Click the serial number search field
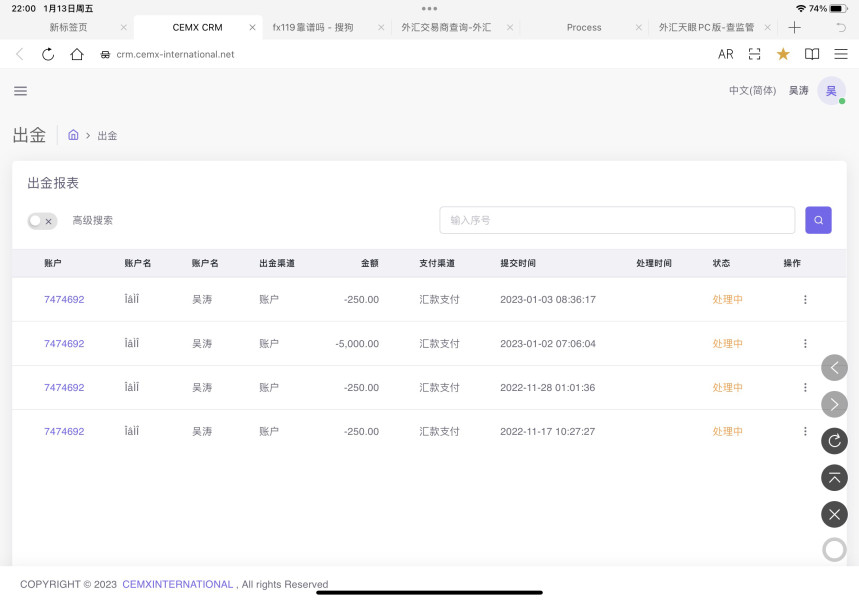The width and height of the screenshot is (859, 600). pos(617,220)
